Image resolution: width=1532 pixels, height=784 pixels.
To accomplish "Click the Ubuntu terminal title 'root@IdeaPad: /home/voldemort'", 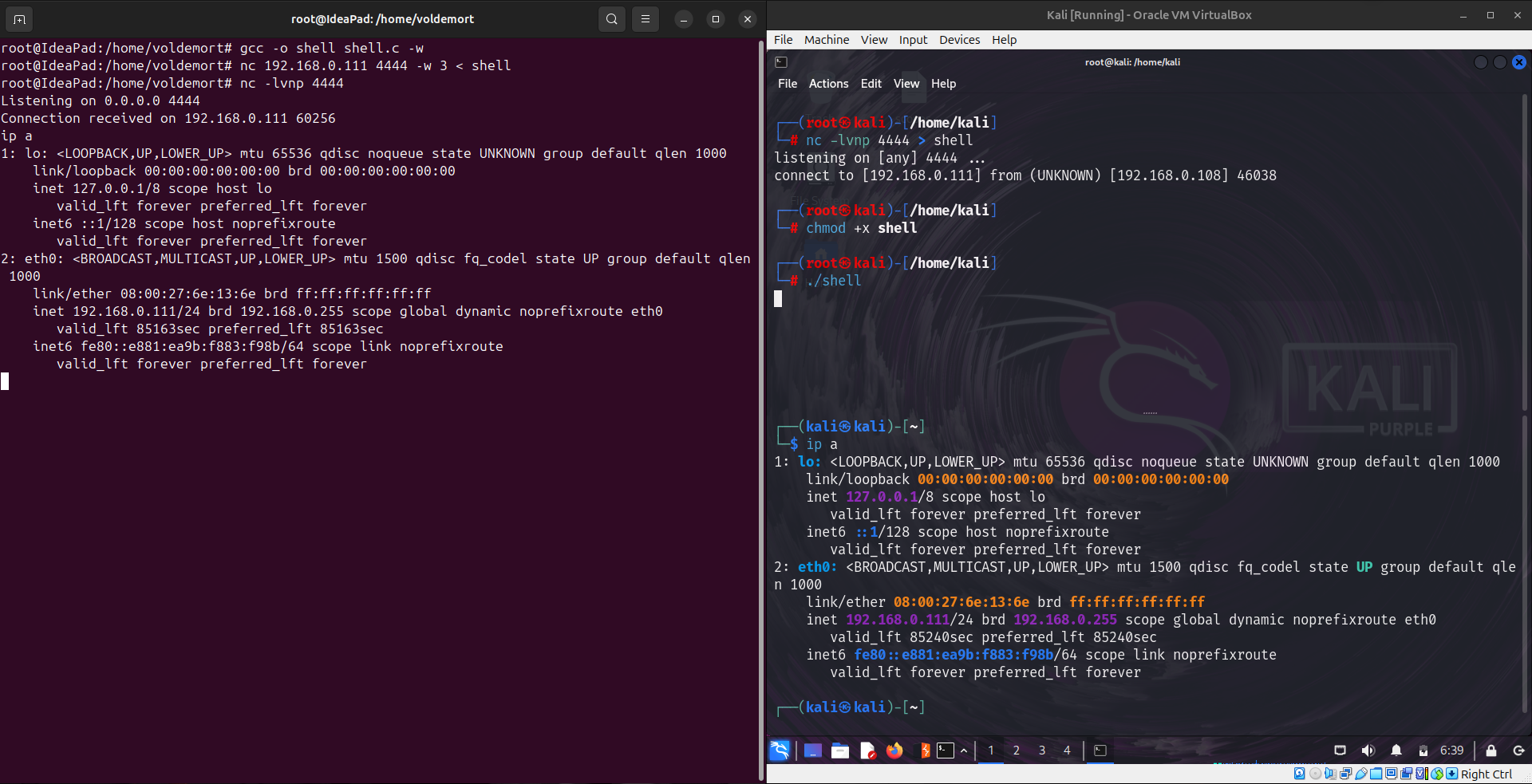I will click(x=382, y=19).
